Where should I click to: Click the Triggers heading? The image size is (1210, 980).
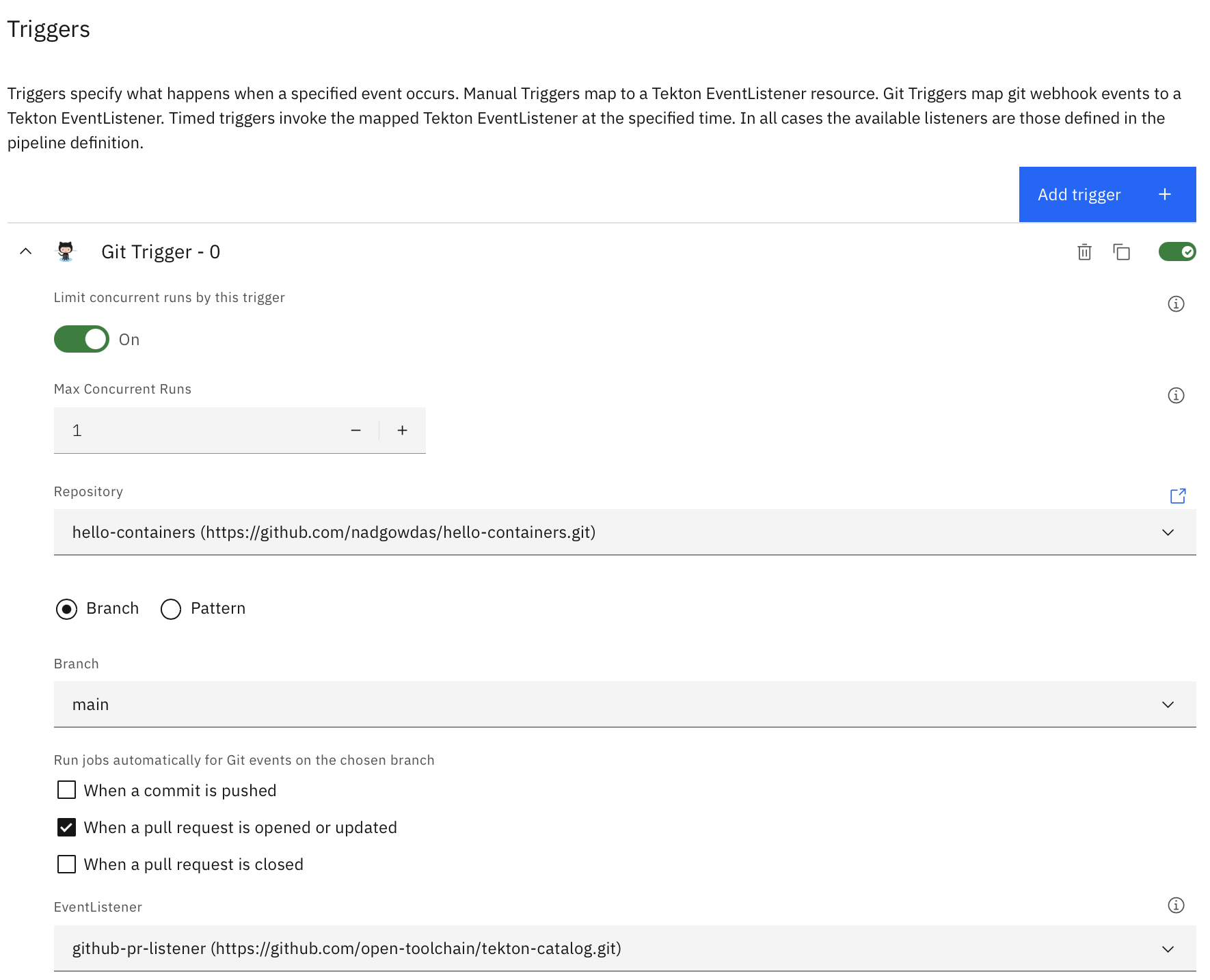(x=49, y=30)
